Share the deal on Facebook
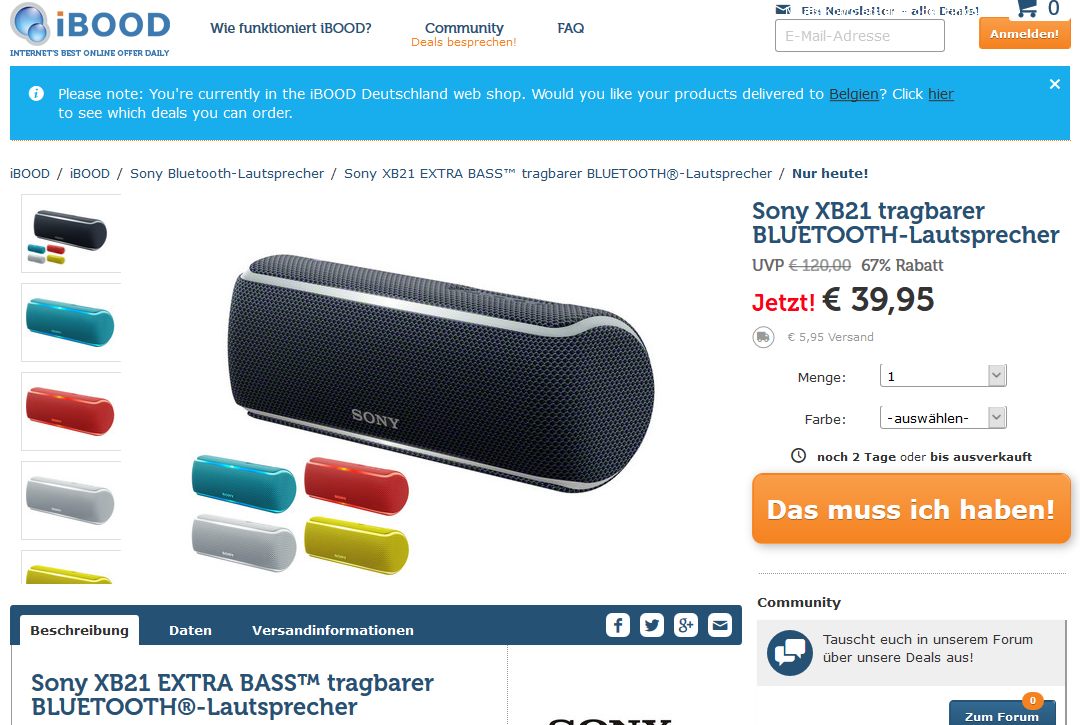The width and height of the screenshot is (1080, 725). click(x=618, y=625)
